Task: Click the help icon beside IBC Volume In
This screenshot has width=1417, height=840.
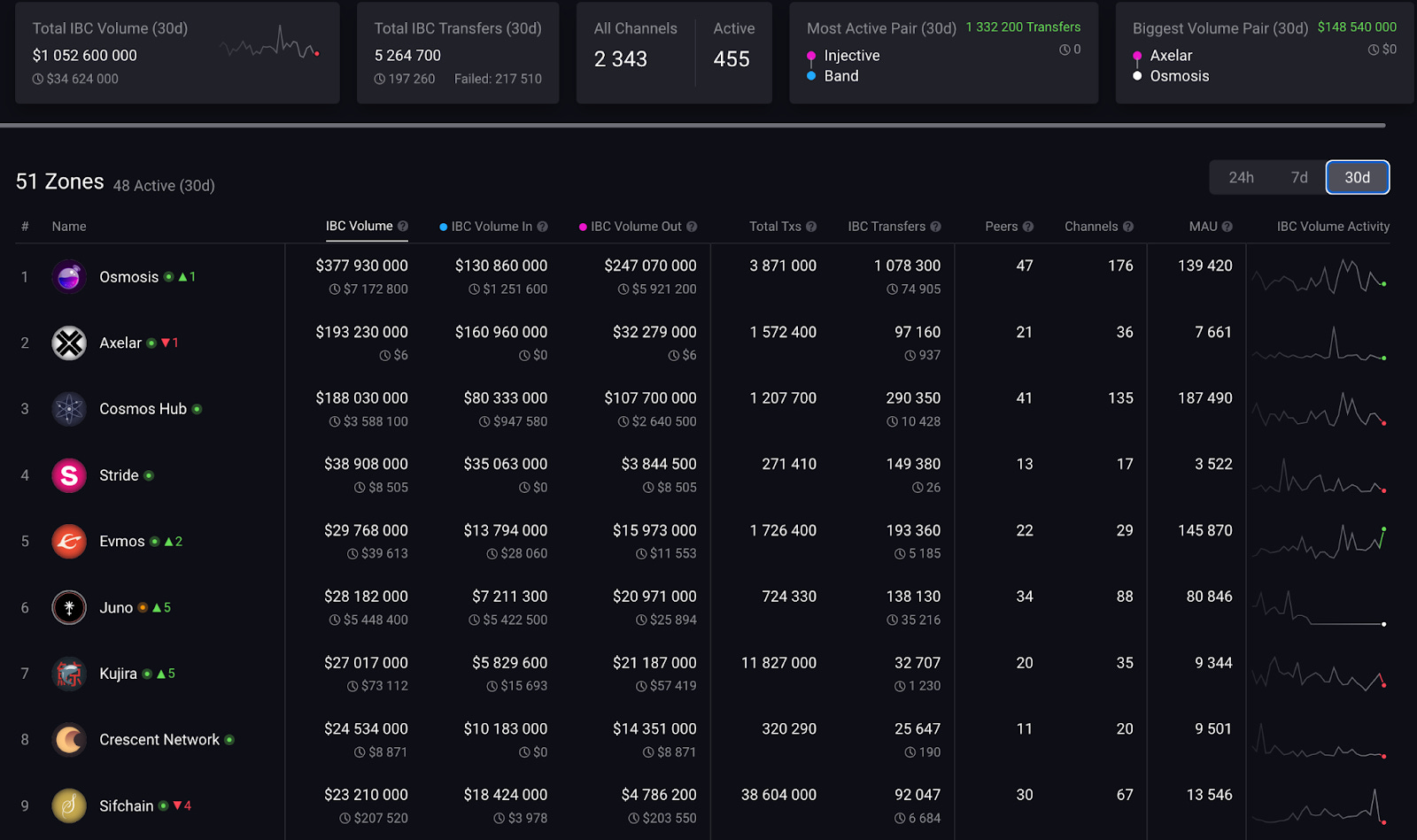Action: (542, 227)
